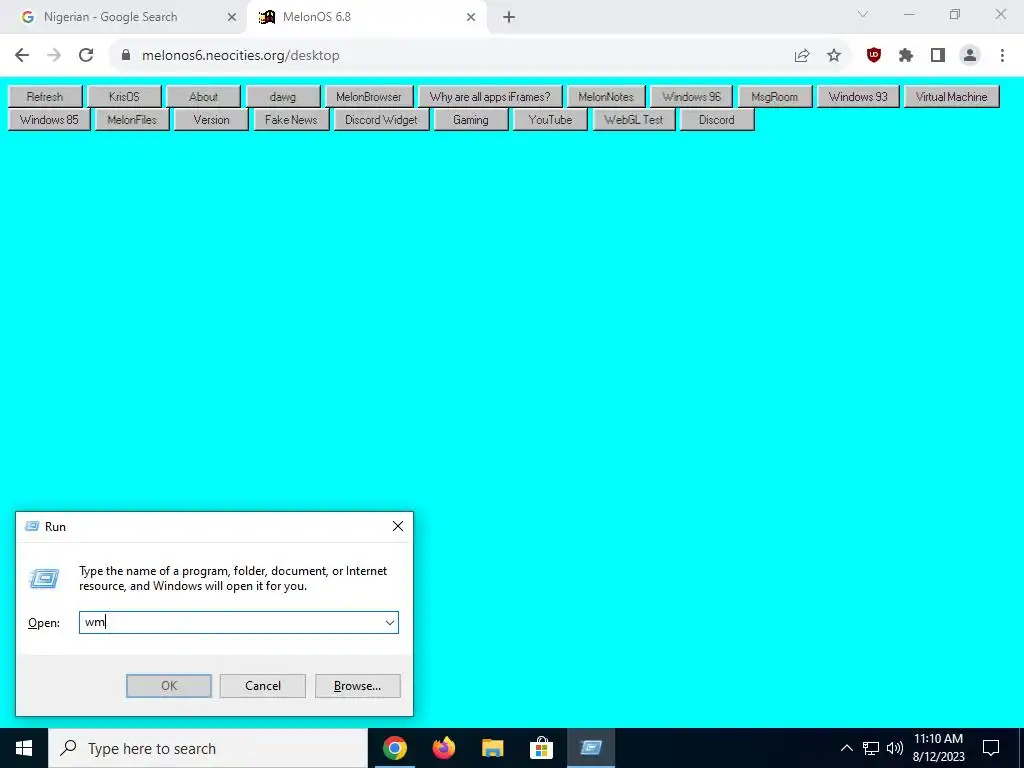Open MelonBrowser

(369, 97)
